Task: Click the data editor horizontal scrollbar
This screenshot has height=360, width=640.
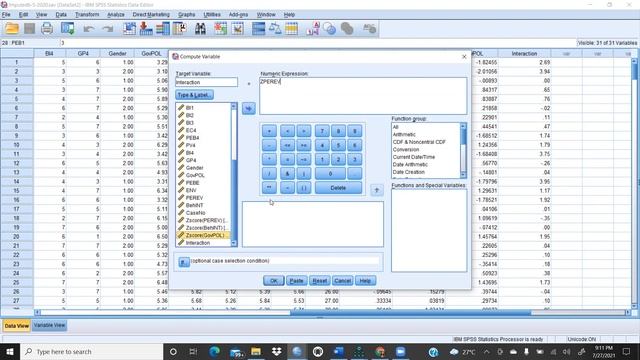Action: point(410,313)
